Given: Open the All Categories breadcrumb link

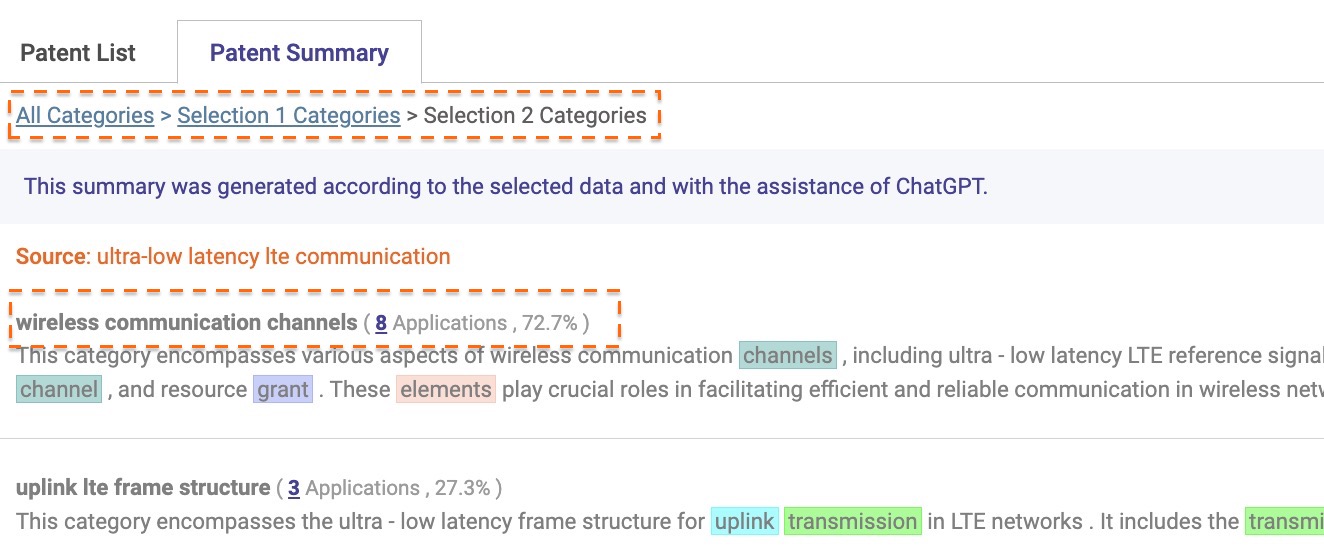Looking at the screenshot, I should pos(85,116).
